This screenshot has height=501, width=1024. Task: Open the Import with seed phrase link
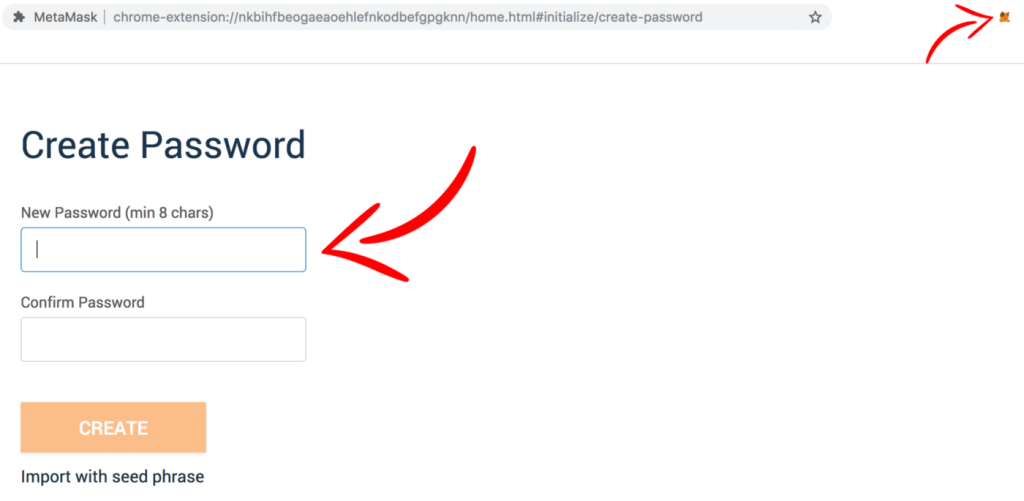click(112, 477)
